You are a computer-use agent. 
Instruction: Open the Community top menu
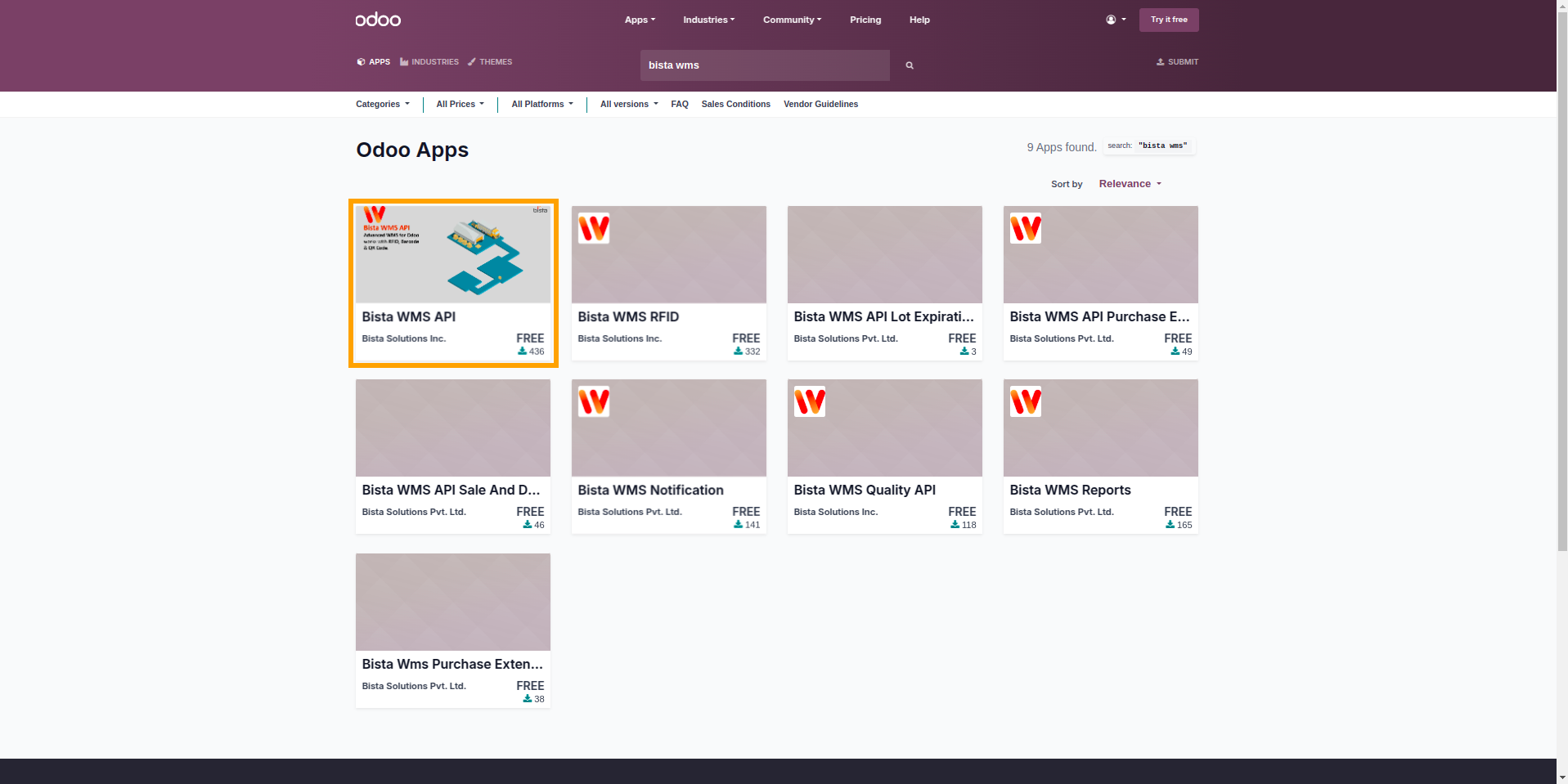(x=792, y=20)
